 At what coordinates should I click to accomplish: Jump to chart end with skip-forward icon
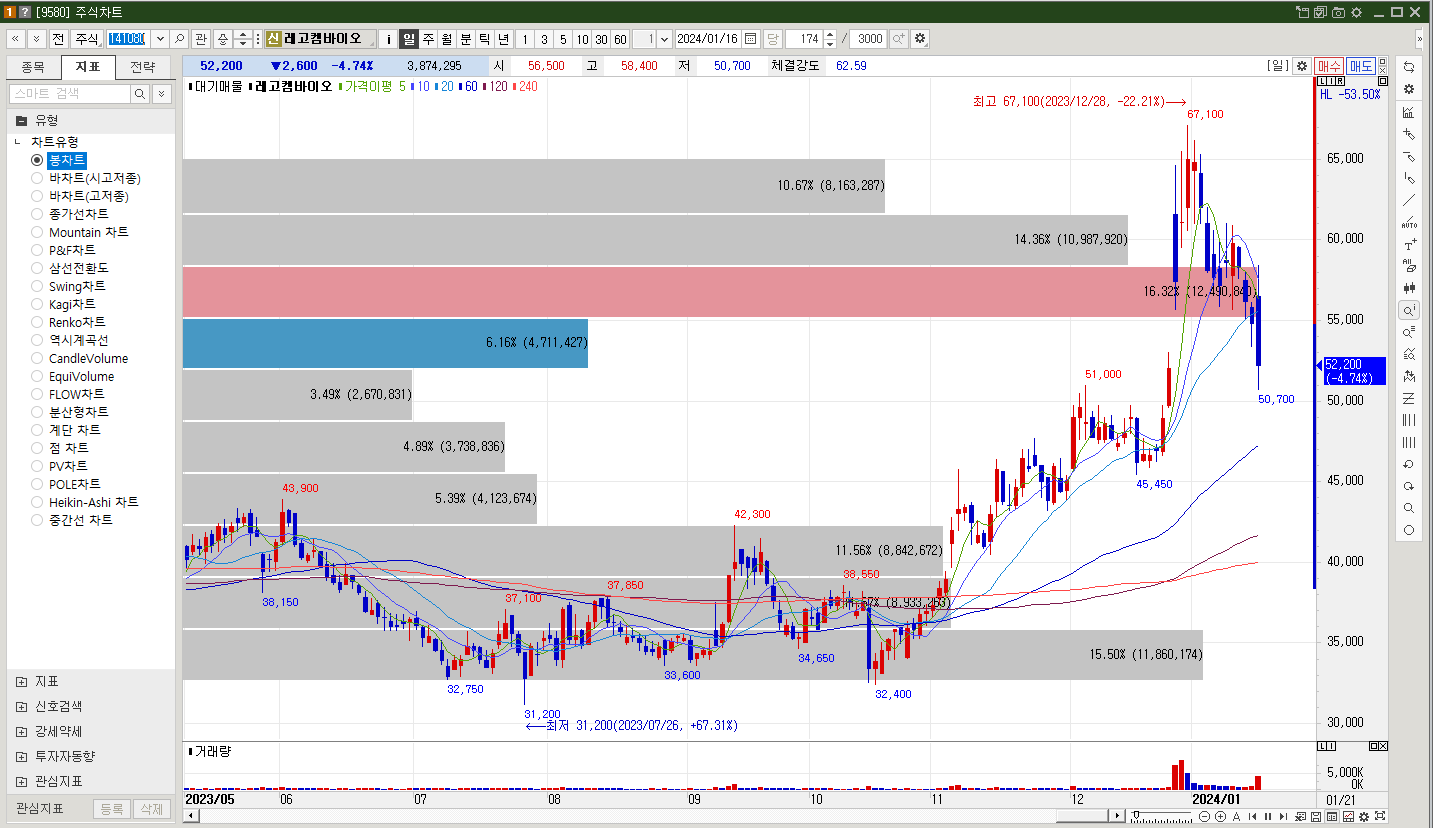pos(1284,817)
